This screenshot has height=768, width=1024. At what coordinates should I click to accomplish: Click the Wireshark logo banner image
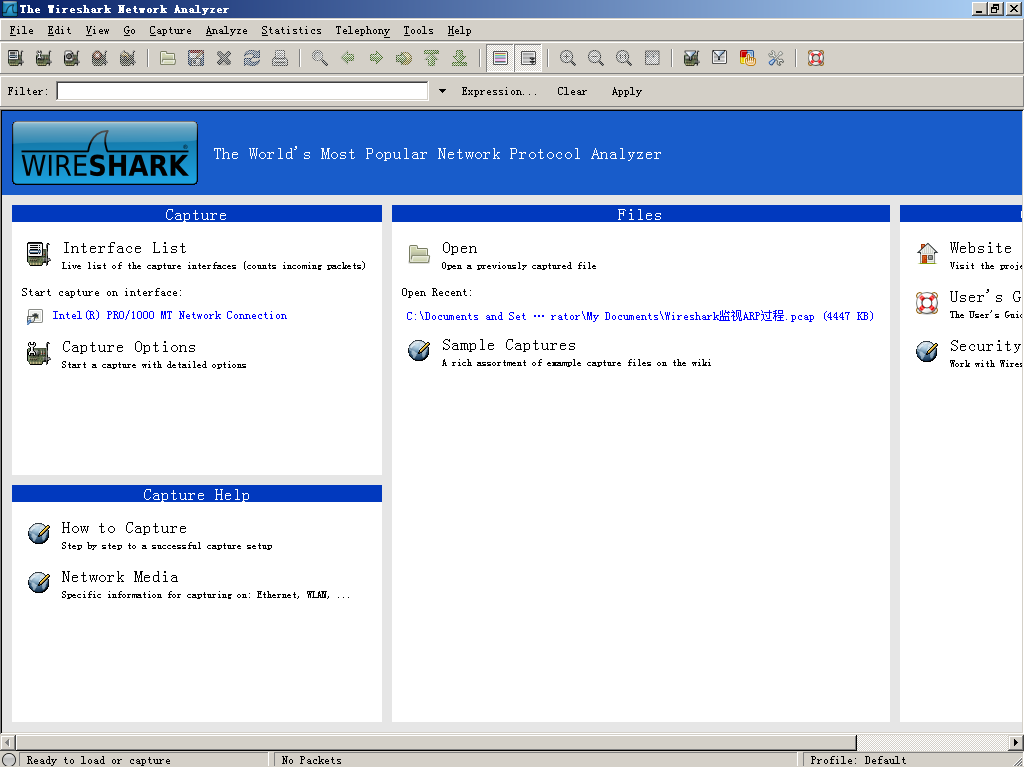point(105,153)
